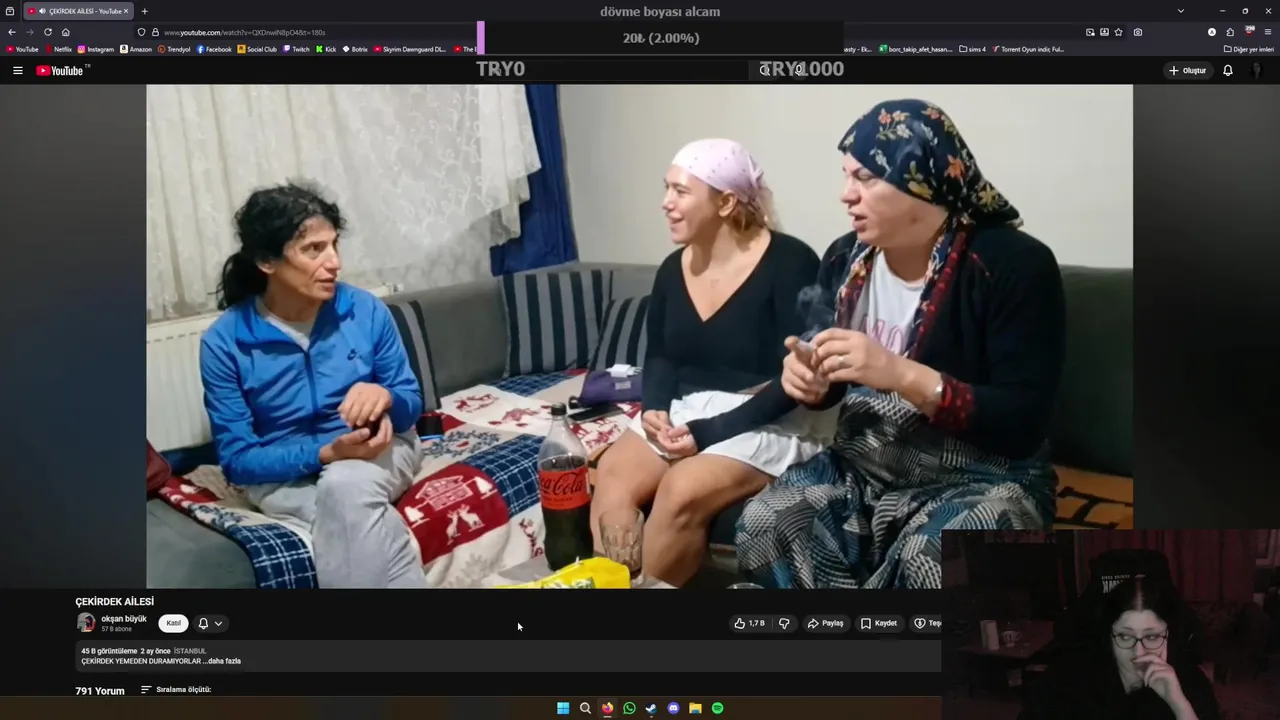Viewport: 1280px width, 720px height.
Task: Open the YouTube bookmark
Action: (22, 49)
